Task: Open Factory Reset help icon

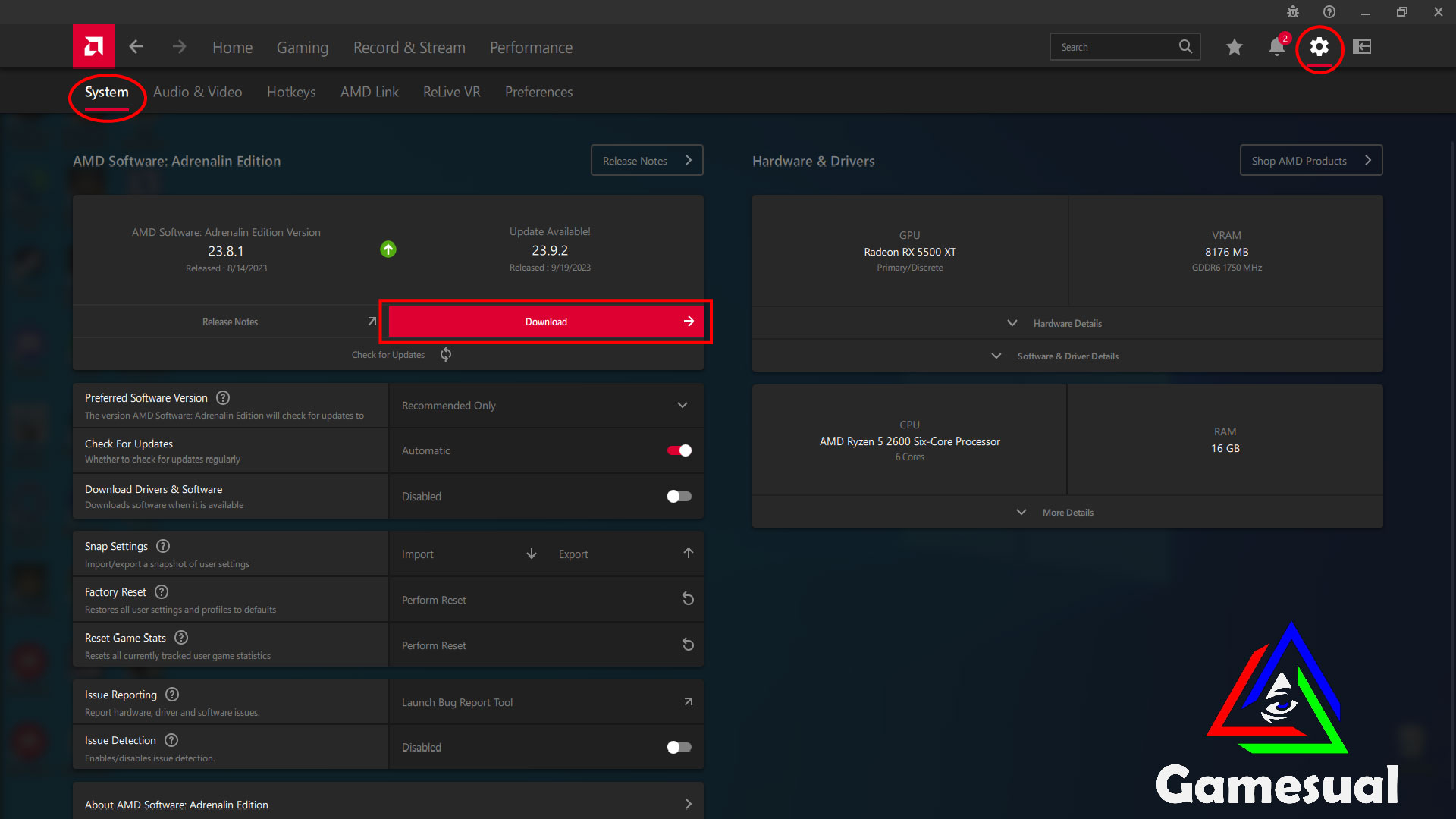Action: click(x=162, y=592)
